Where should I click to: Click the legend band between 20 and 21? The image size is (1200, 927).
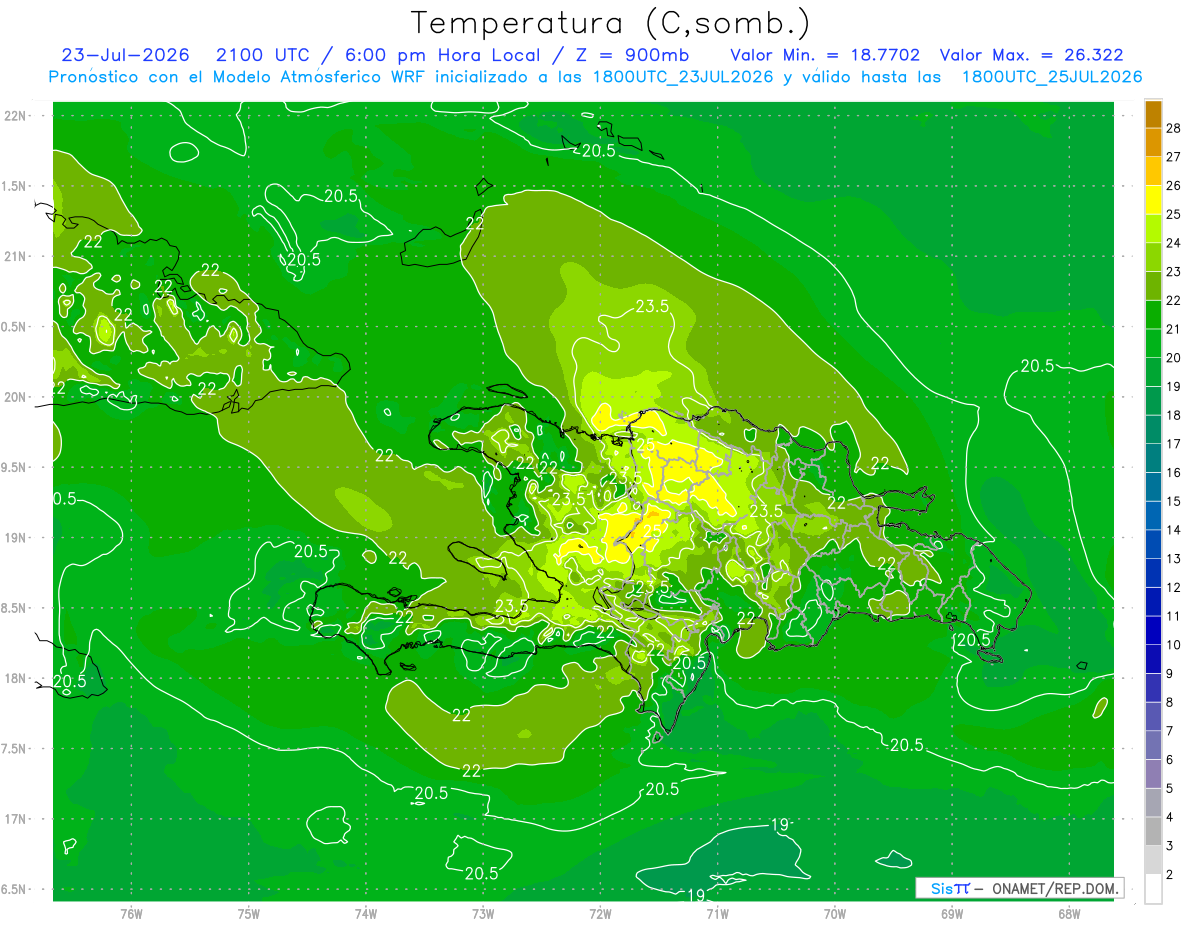coord(1153,343)
